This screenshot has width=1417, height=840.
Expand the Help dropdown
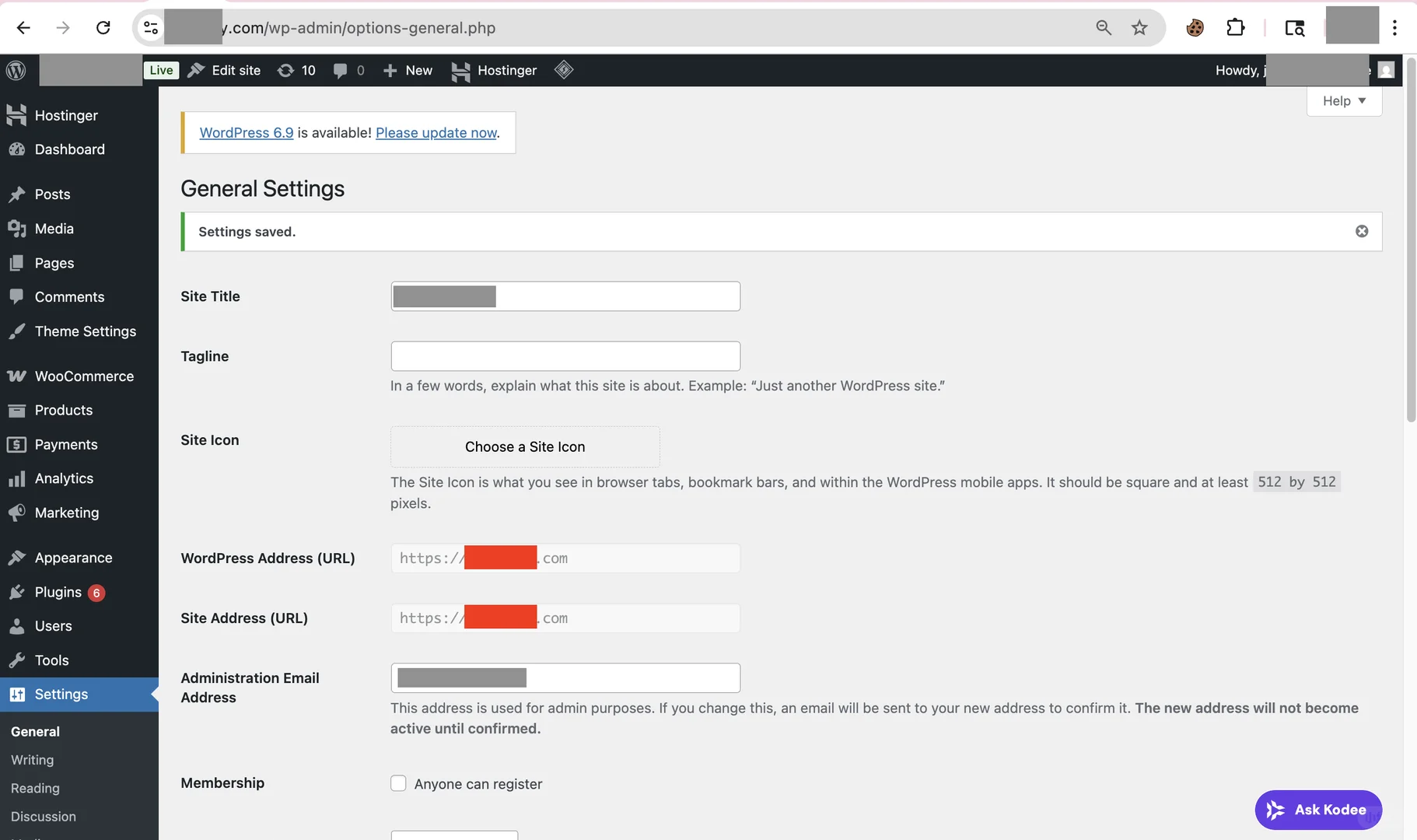click(1344, 101)
